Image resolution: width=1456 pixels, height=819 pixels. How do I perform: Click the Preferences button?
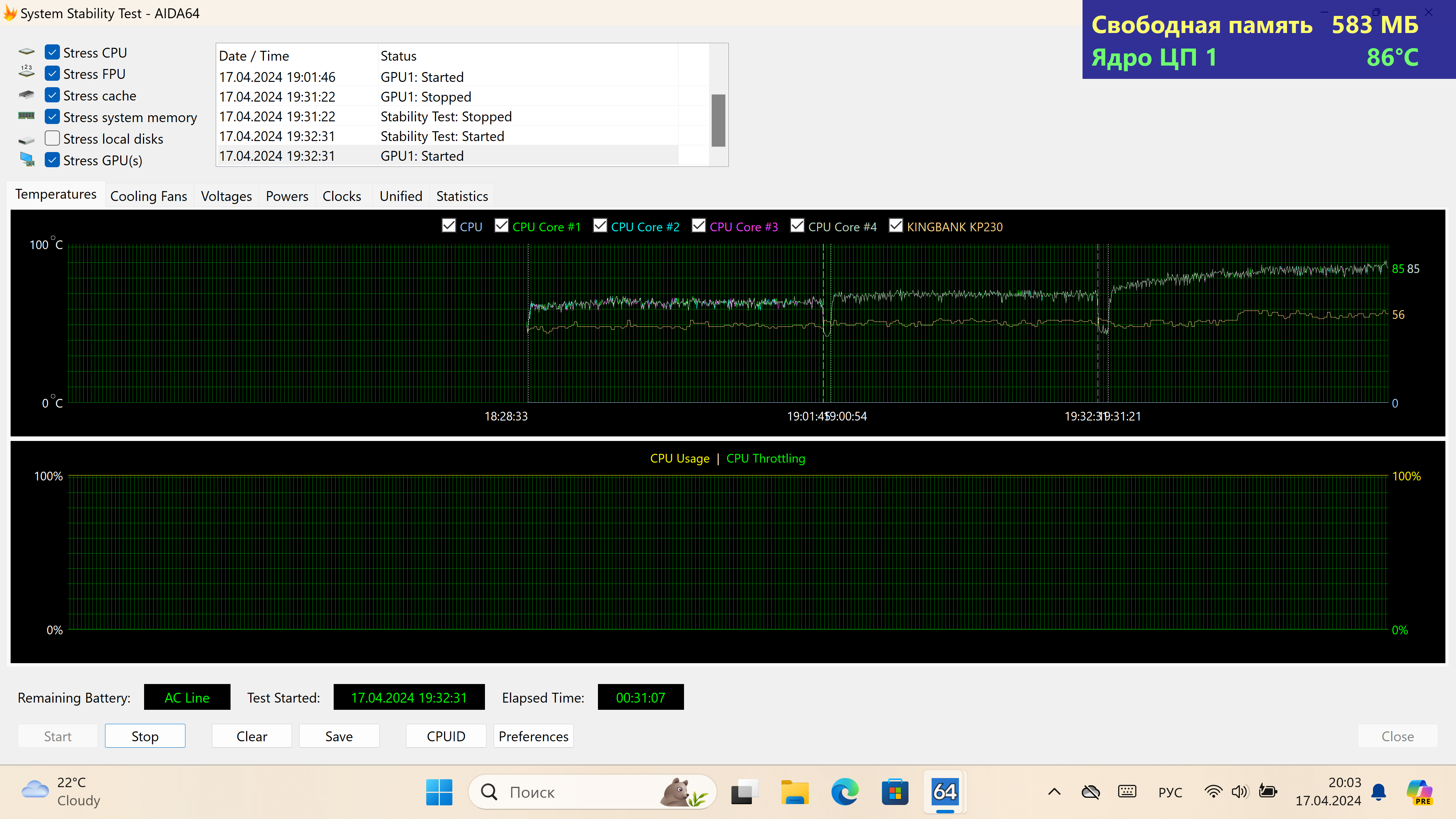point(533,736)
